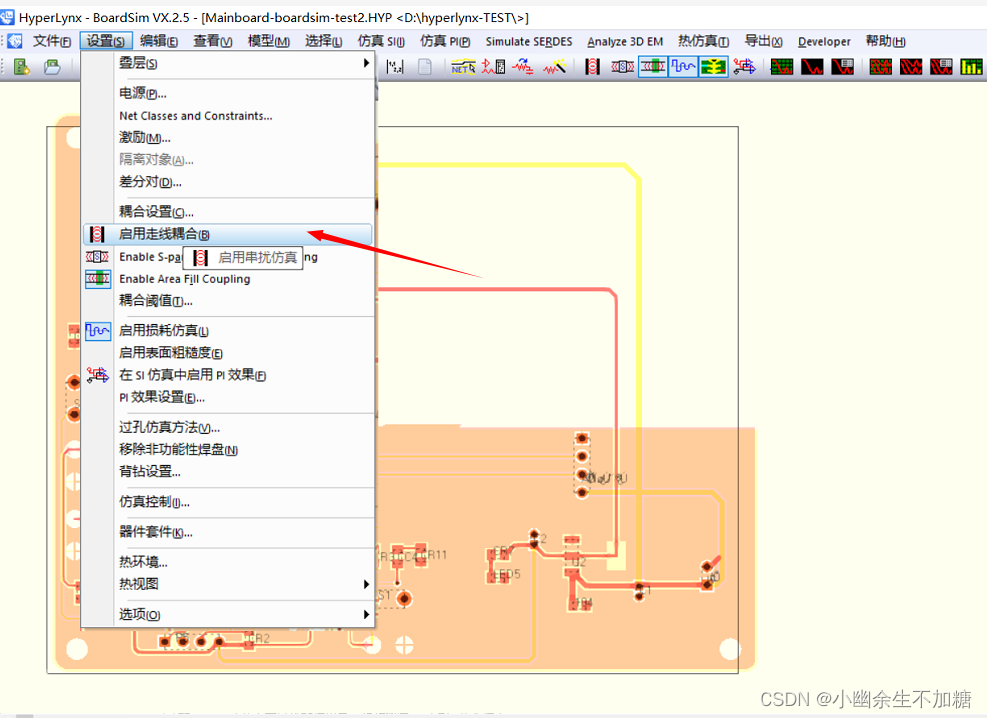Expand the 热视图 submenu
The width and height of the screenshot is (987, 718).
coord(228,584)
